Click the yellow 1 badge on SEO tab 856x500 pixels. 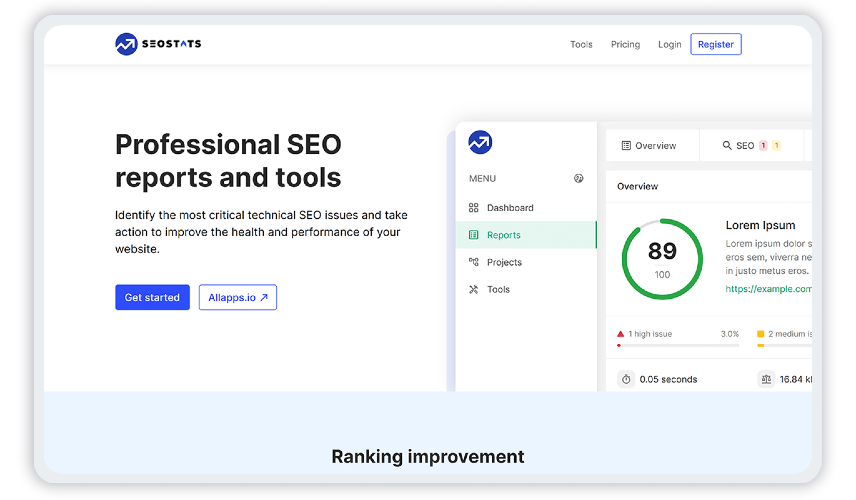coord(776,145)
